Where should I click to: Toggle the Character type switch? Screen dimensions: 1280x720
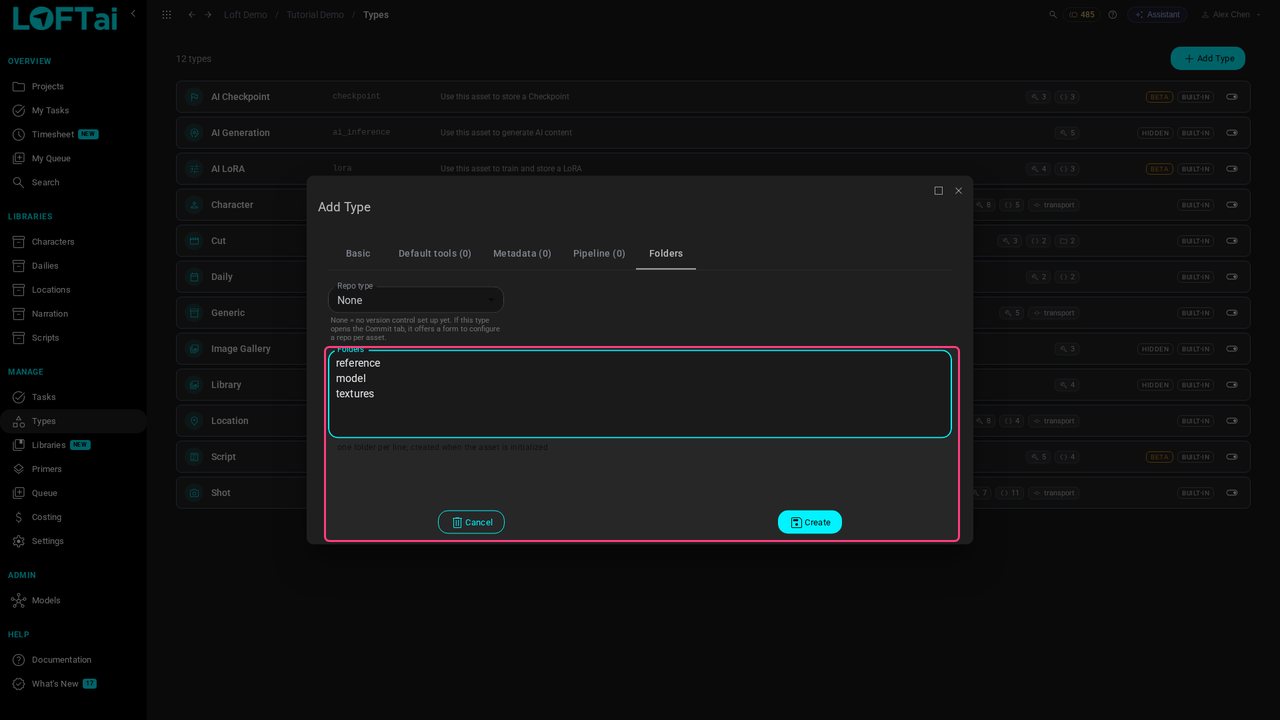[x=1232, y=205]
